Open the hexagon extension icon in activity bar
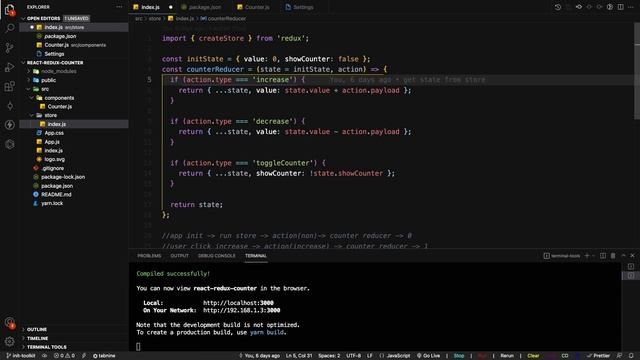 [9, 144]
